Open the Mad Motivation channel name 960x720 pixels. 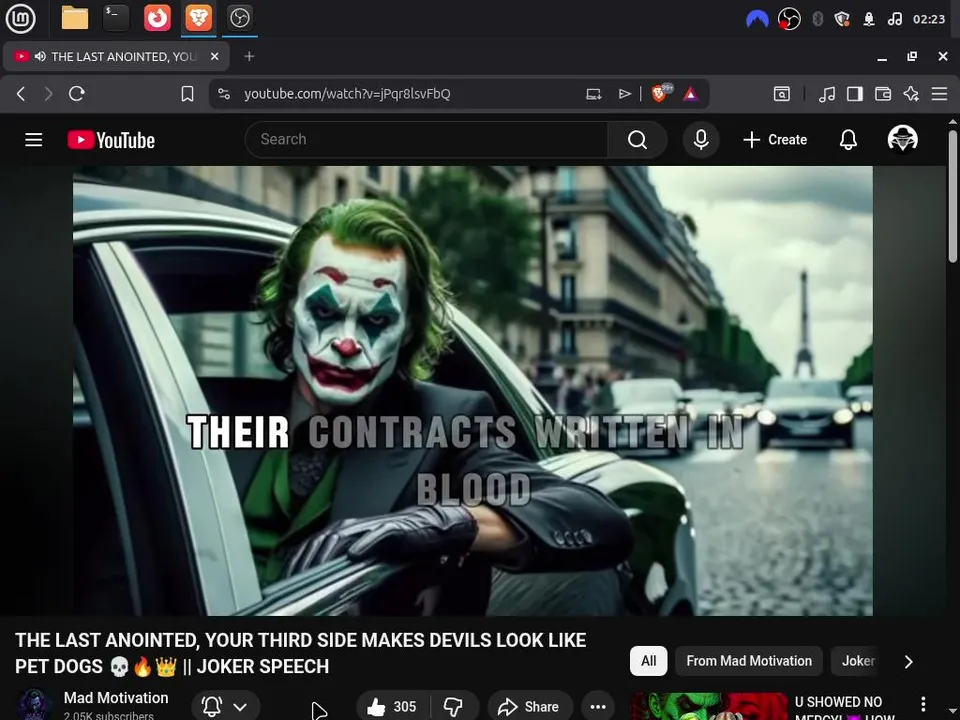(116, 698)
